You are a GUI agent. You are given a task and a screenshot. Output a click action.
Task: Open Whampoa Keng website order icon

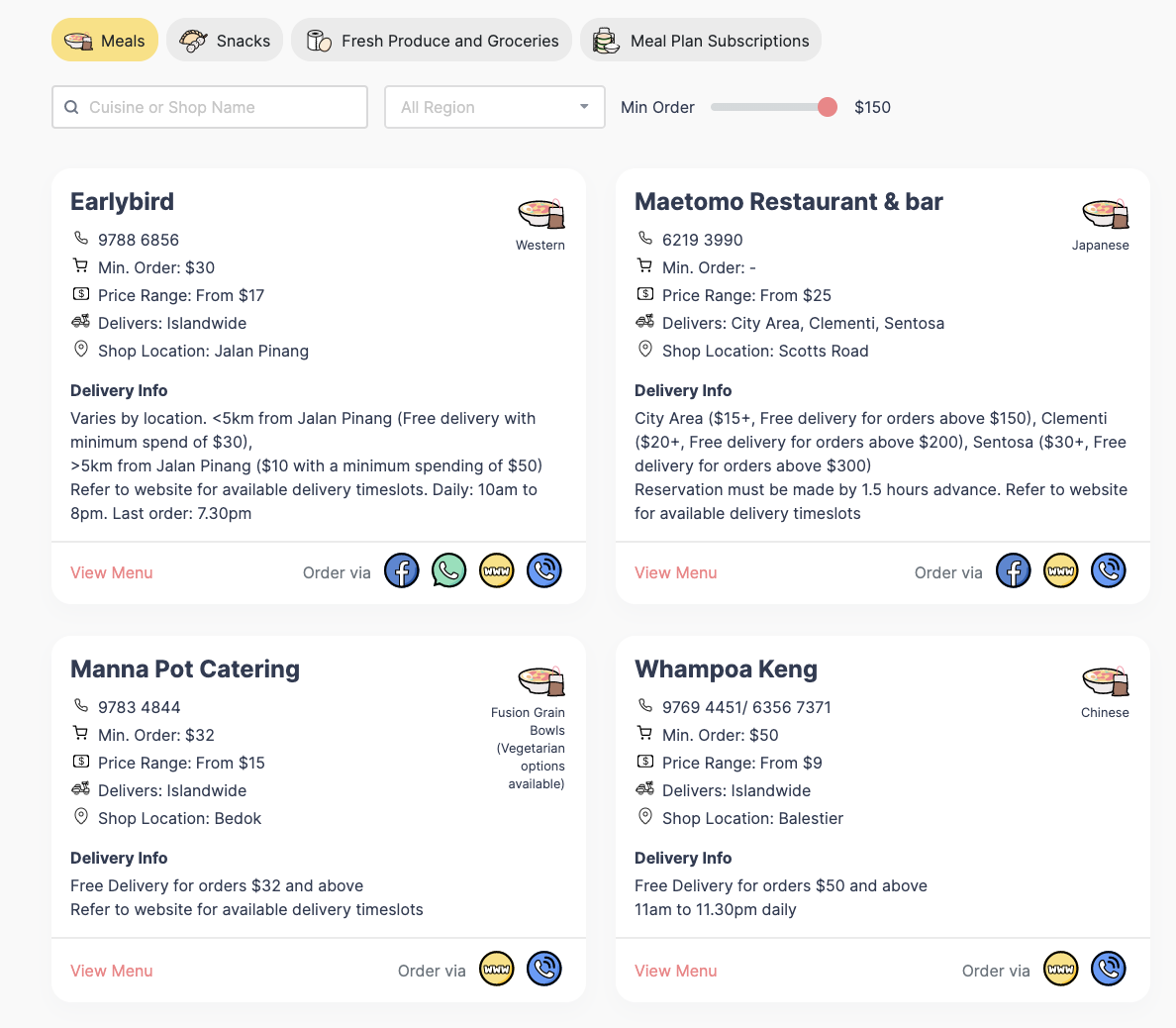coord(1060,969)
